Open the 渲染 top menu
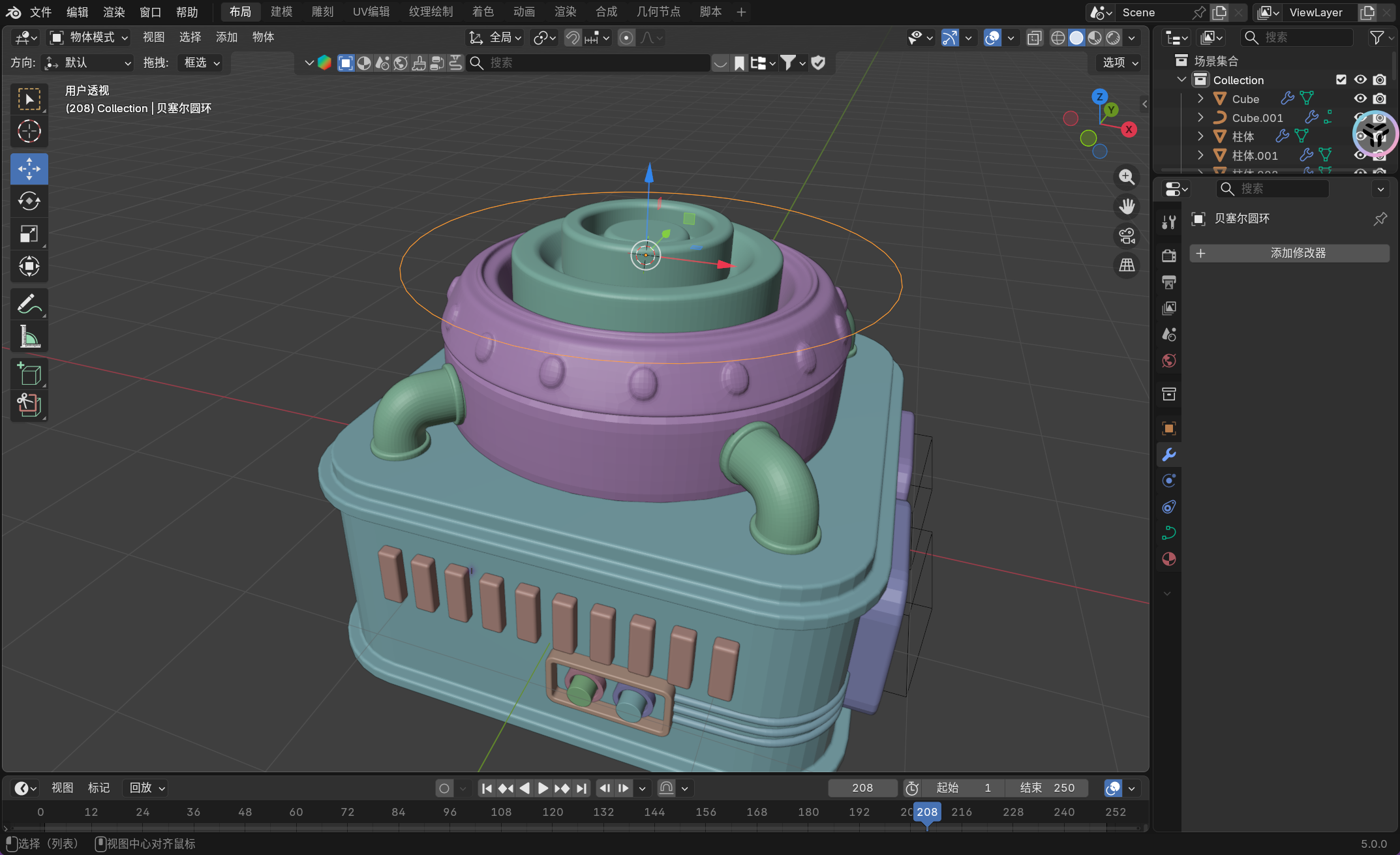 [x=114, y=12]
